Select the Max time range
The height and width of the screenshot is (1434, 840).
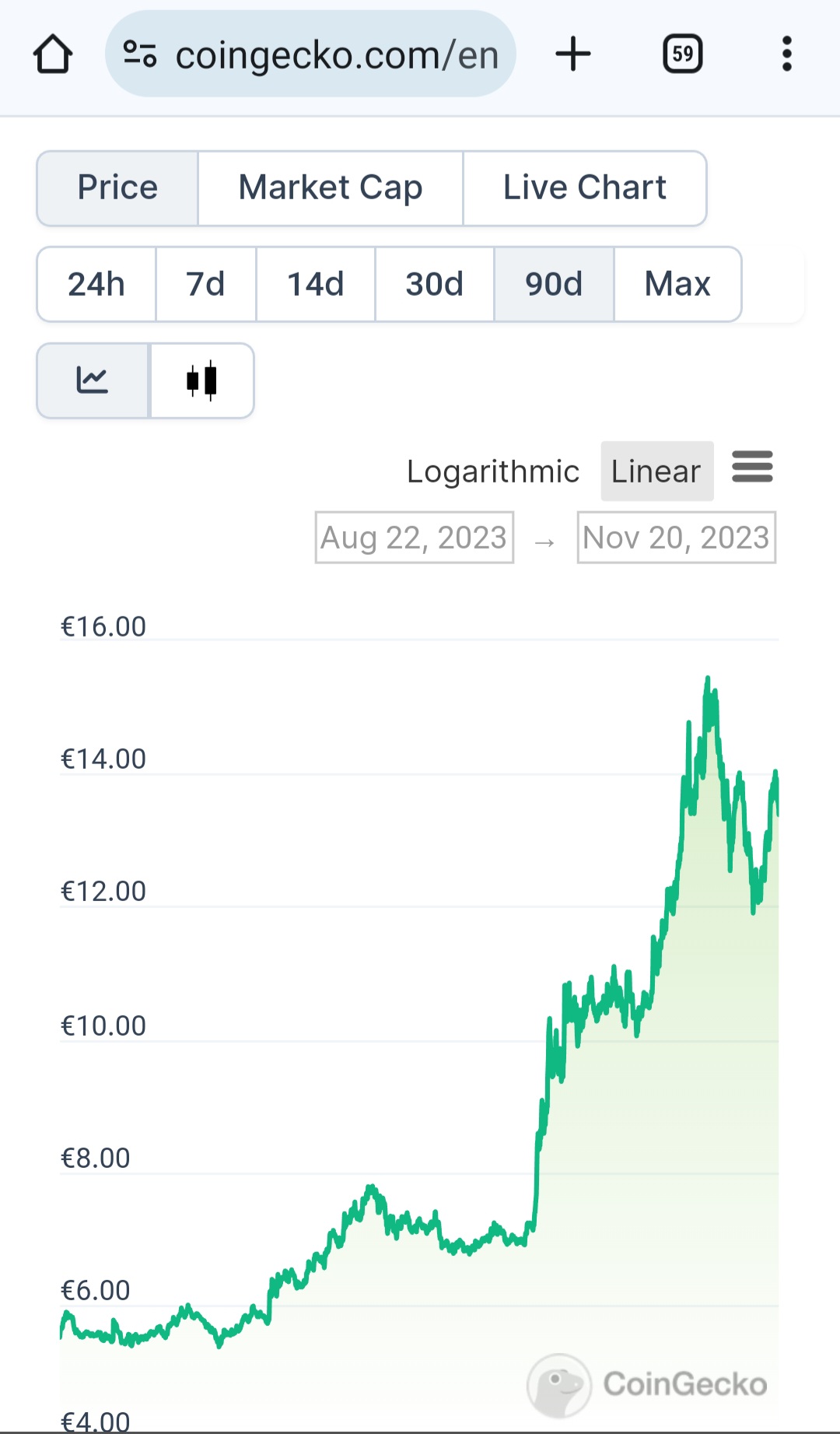(677, 284)
